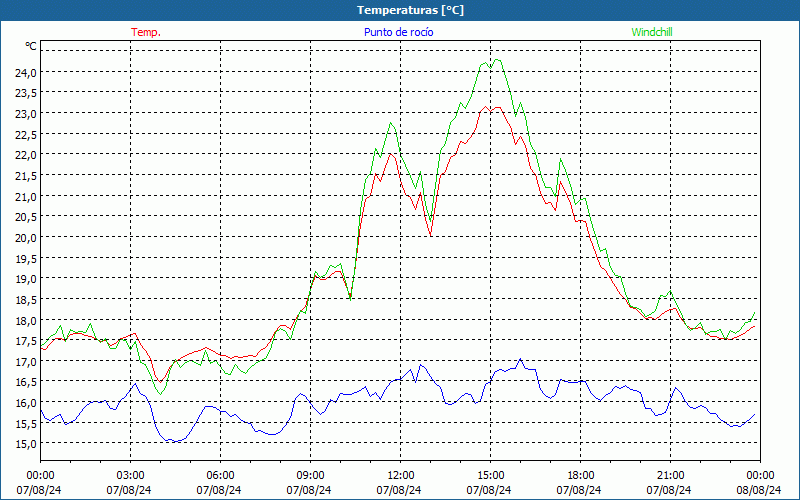Click the '17,5' y-axis value
Viewport: 800px width, 500px height.
[26, 341]
